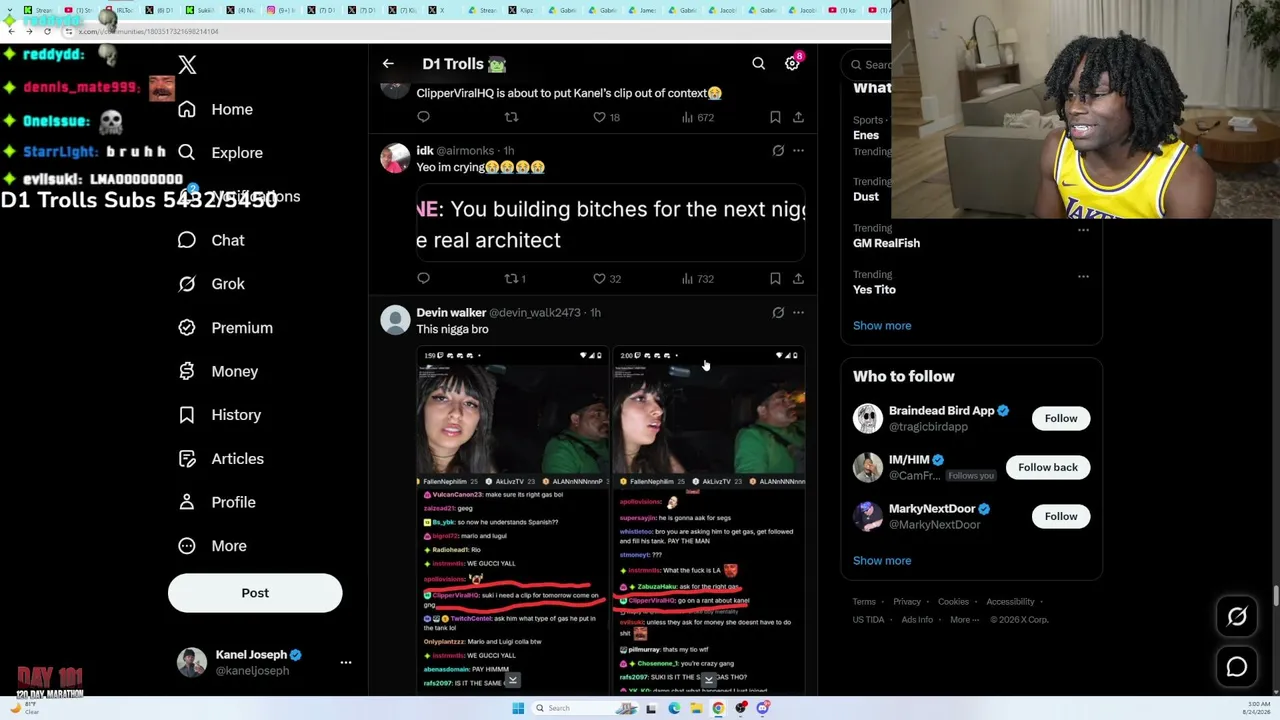Follow back IM/HIM

[1048, 467]
